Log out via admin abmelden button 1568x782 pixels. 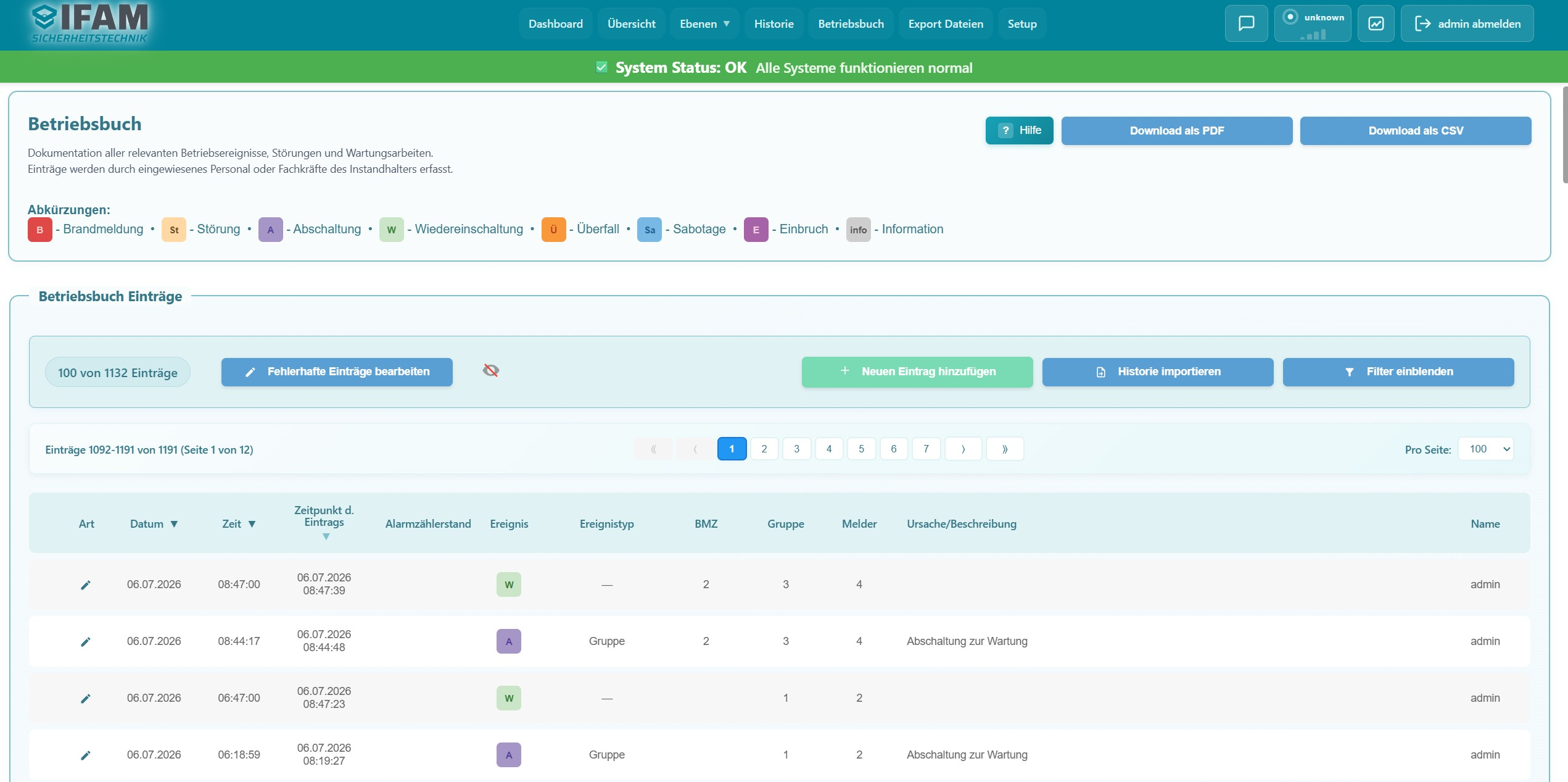[1467, 23]
